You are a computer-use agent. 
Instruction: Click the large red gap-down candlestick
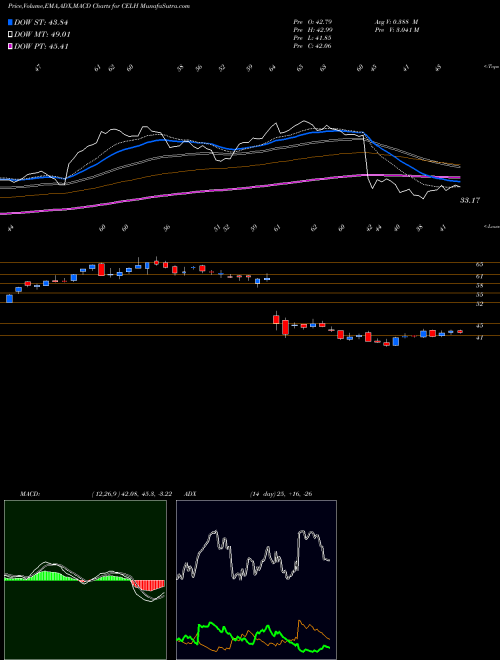tap(285, 327)
